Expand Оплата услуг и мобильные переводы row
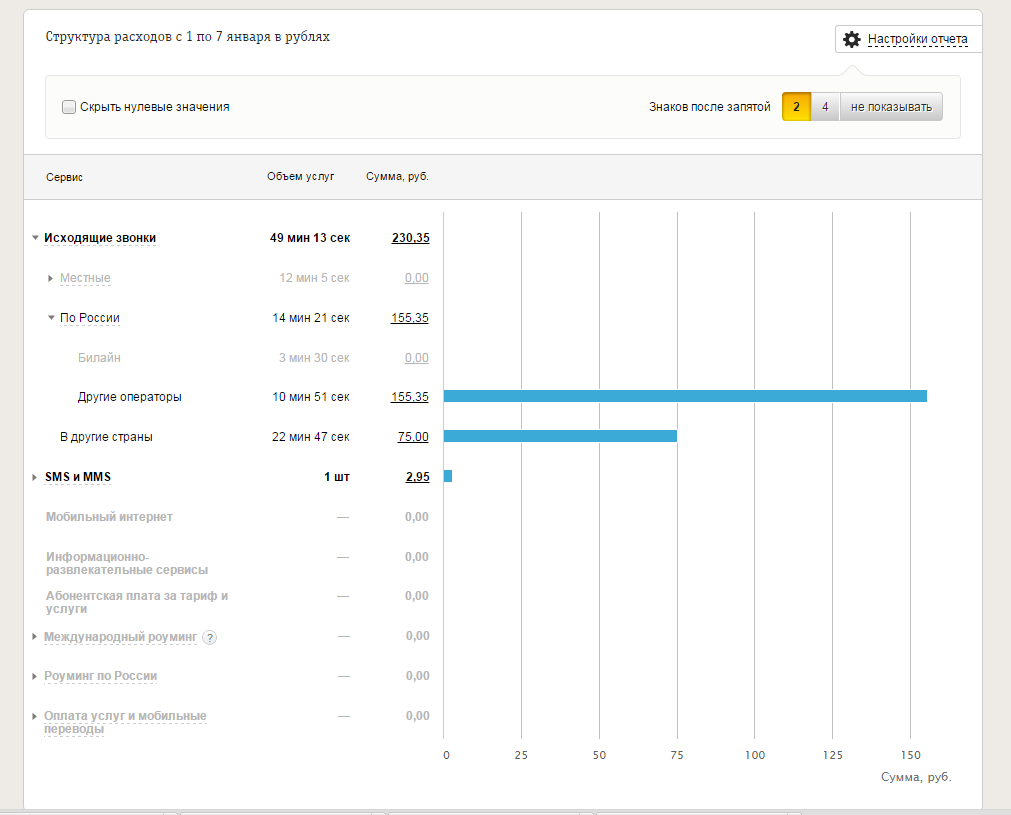The image size is (1011, 815). [36, 717]
